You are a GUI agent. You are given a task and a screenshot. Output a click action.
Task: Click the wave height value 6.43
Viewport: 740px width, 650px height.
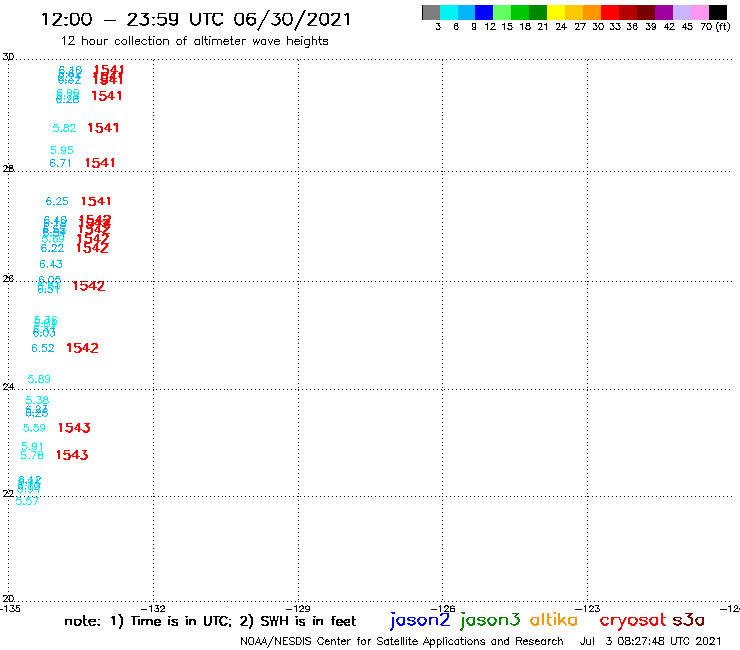pos(51,264)
